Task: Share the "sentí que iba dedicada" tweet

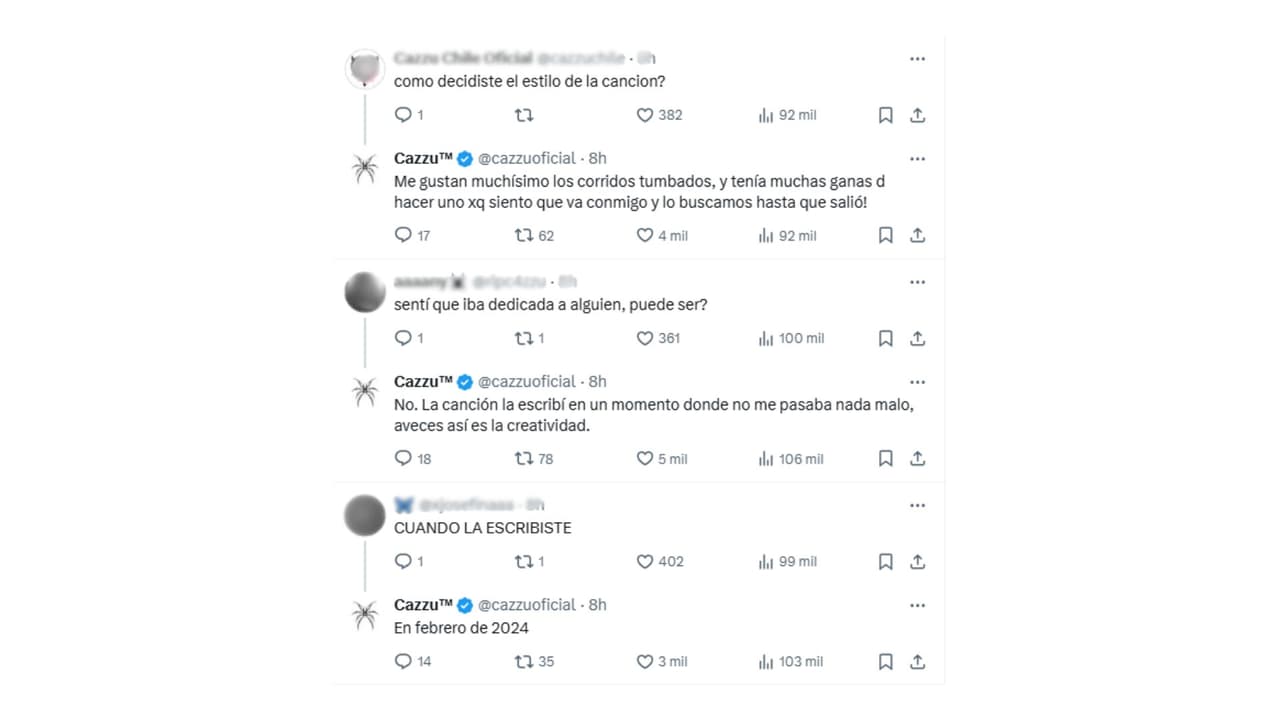Action: (917, 338)
